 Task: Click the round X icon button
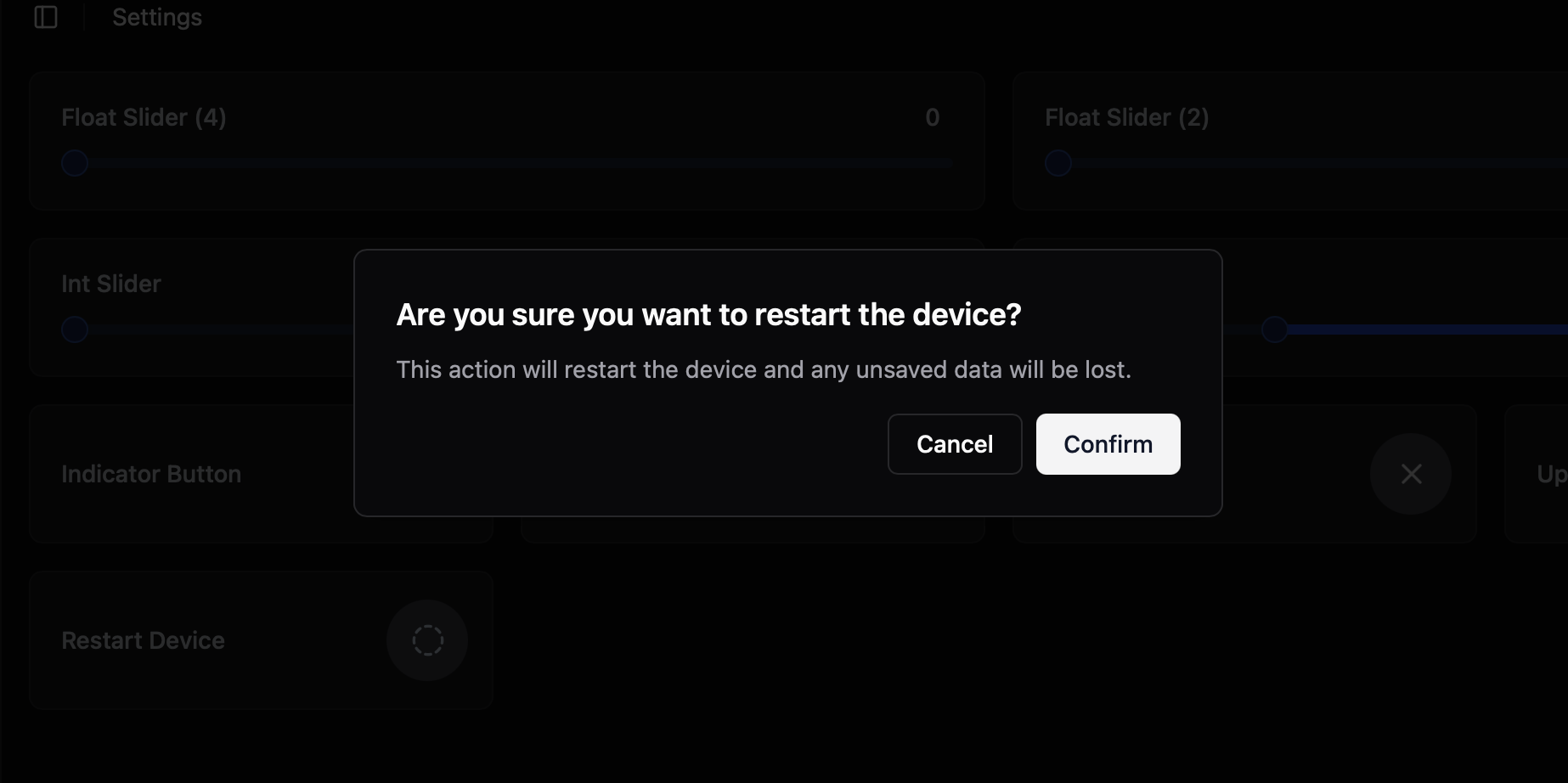coord(1411,474)
